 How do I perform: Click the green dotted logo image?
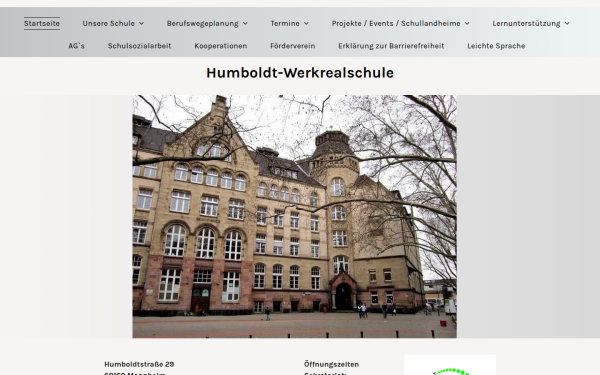click(x=450, y=365)
